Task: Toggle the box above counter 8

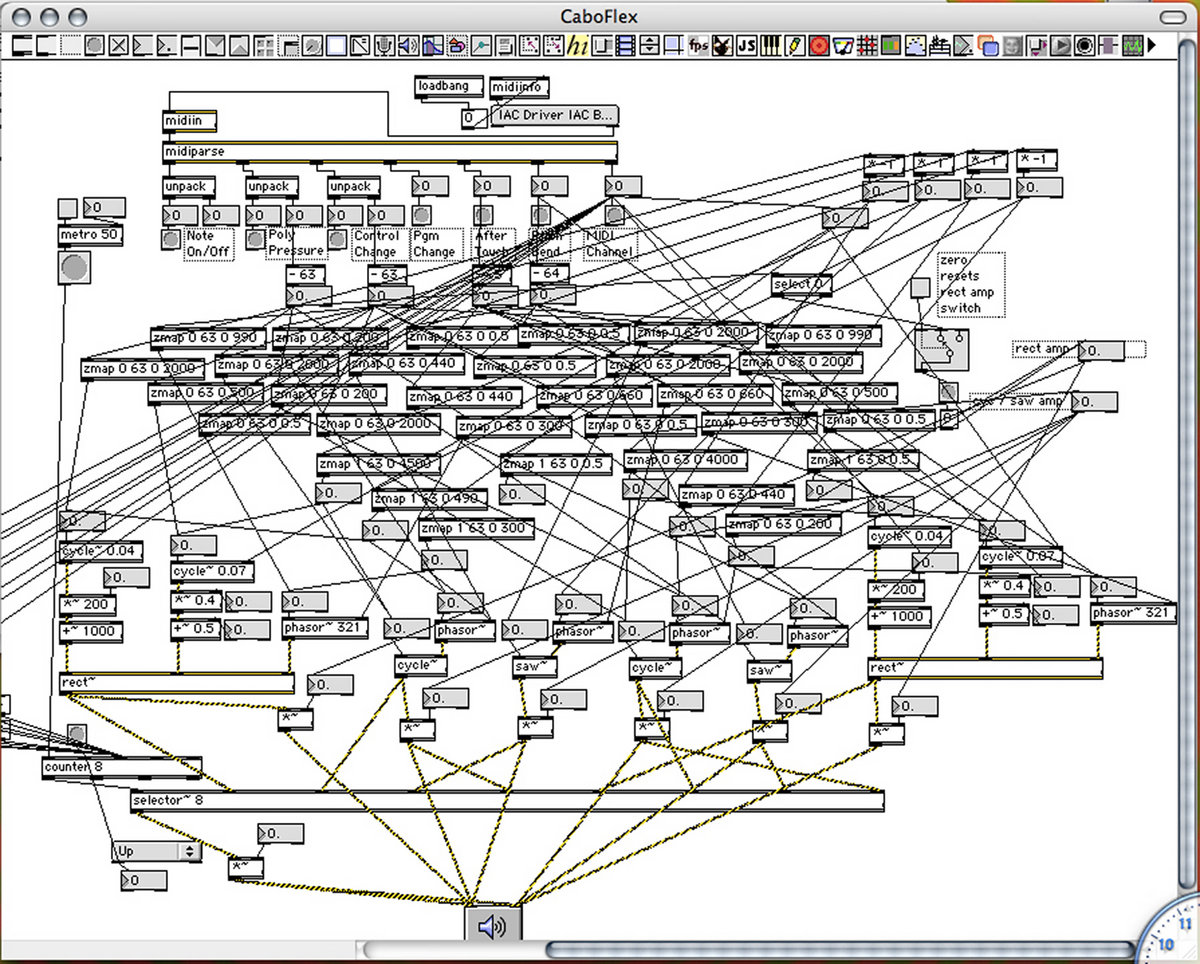Action: (76, 734)
